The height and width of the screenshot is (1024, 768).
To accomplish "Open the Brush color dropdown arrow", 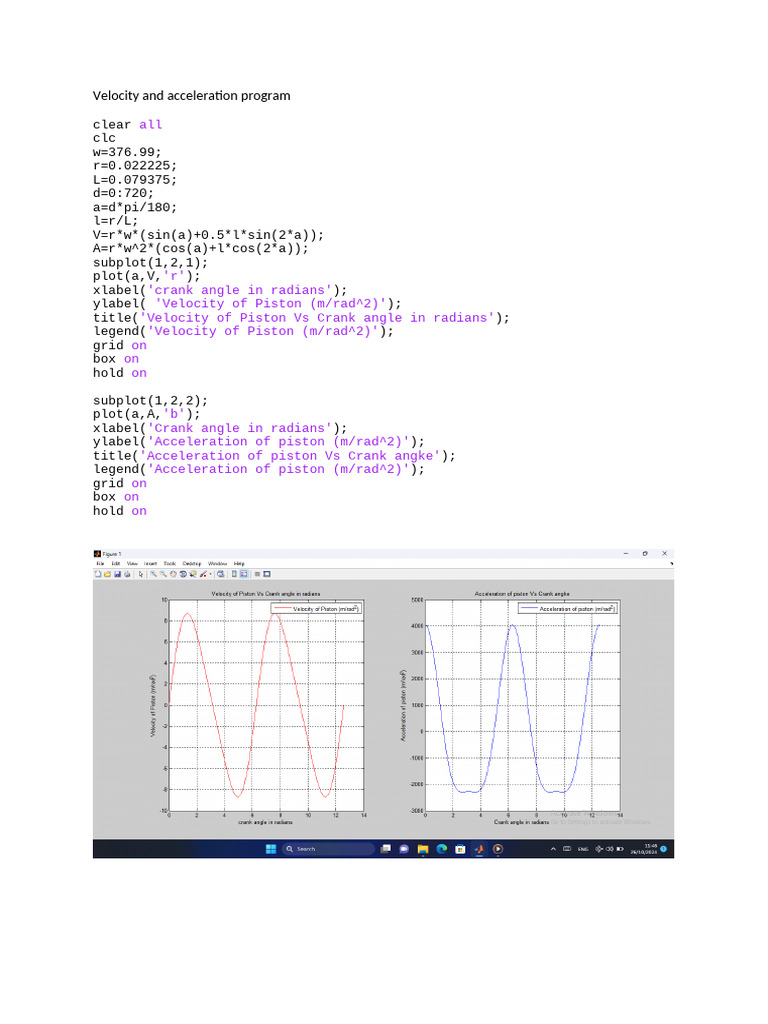I will coord(210,574).
